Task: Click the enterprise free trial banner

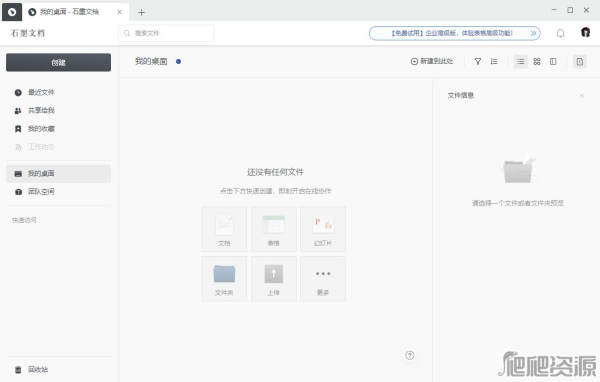Action: click(x=455, y=33)
